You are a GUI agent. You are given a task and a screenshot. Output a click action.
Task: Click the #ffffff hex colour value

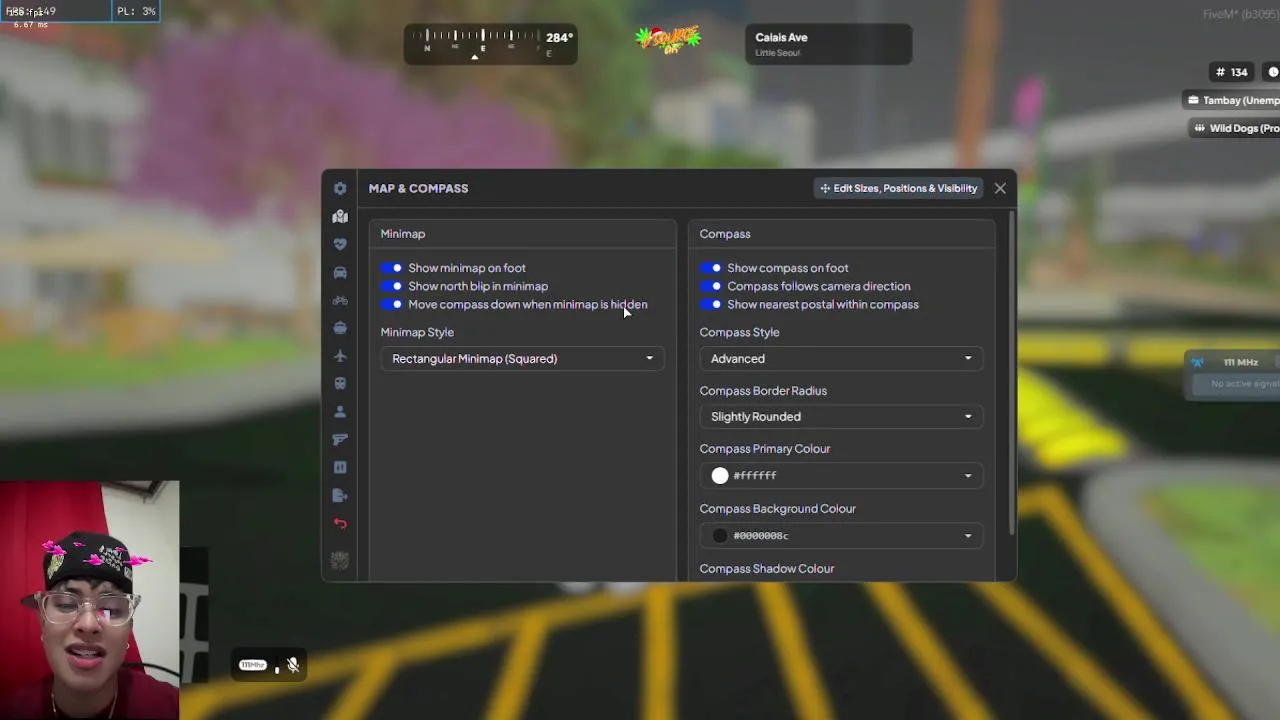tap(755, 476)
